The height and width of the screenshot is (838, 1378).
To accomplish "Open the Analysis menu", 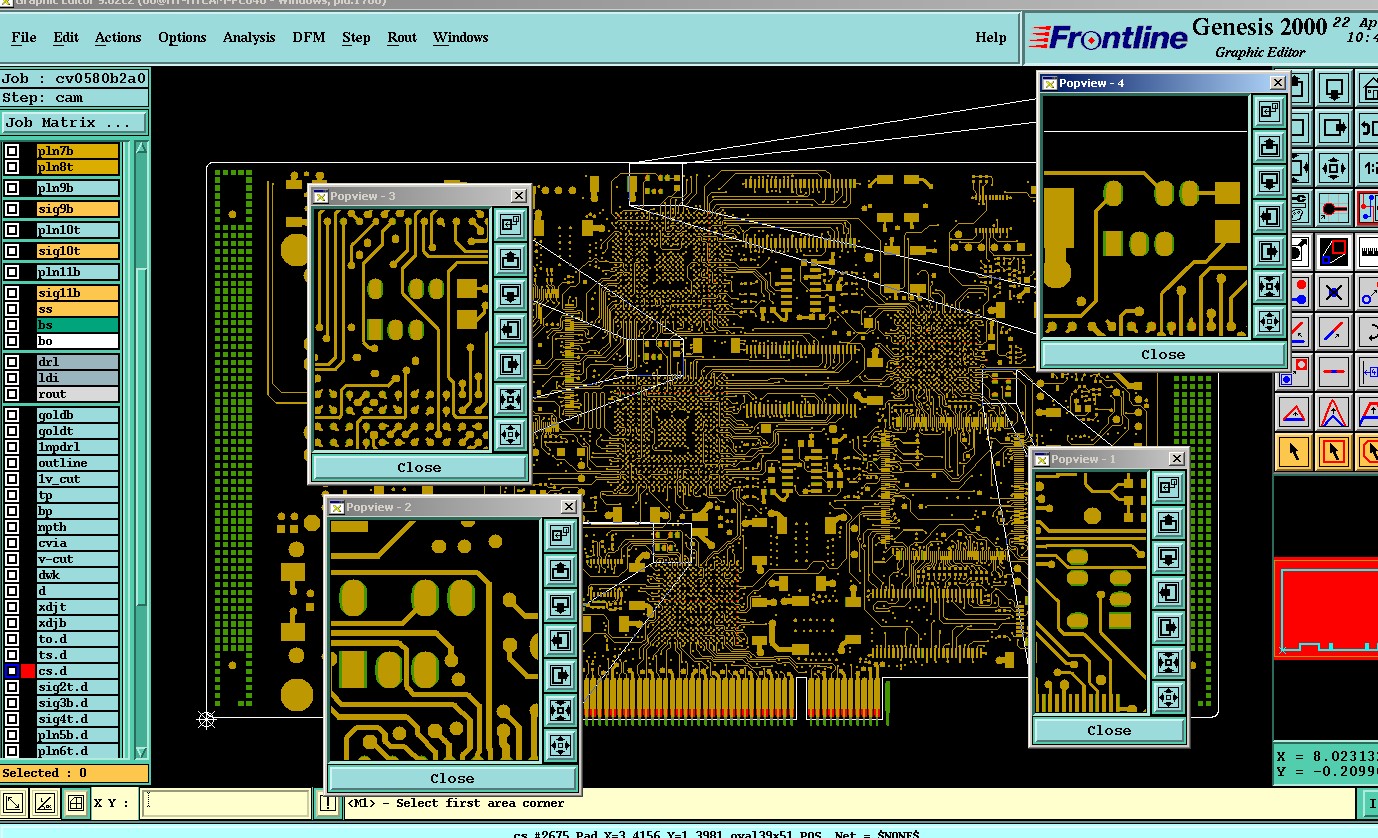I will (x=249, y=38).
